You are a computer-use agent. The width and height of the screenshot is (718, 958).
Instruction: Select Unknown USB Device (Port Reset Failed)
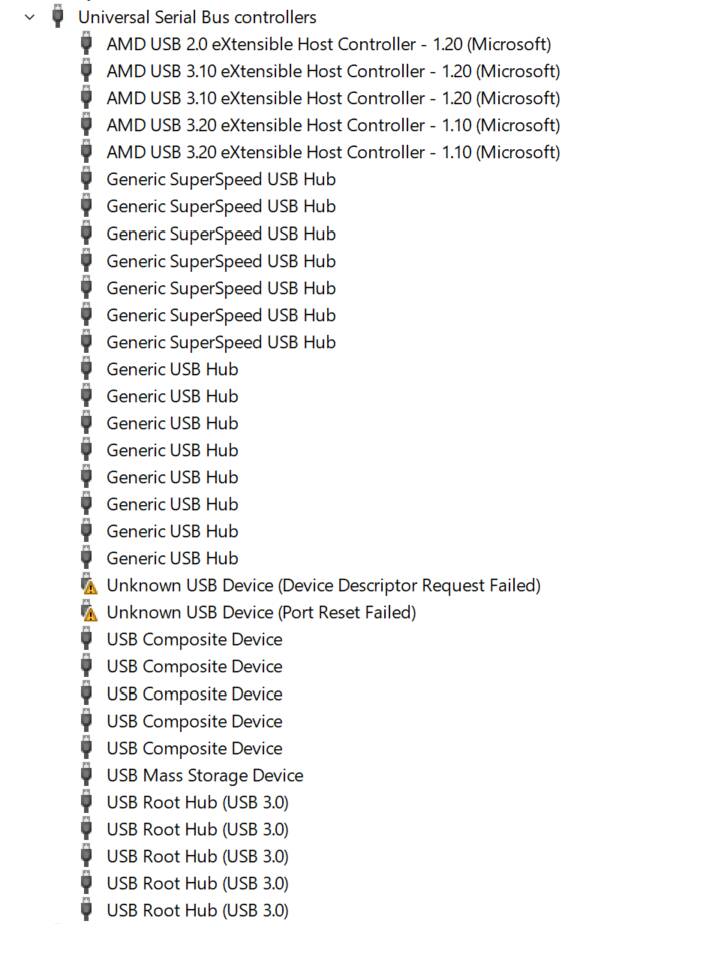tap(261, 612)
